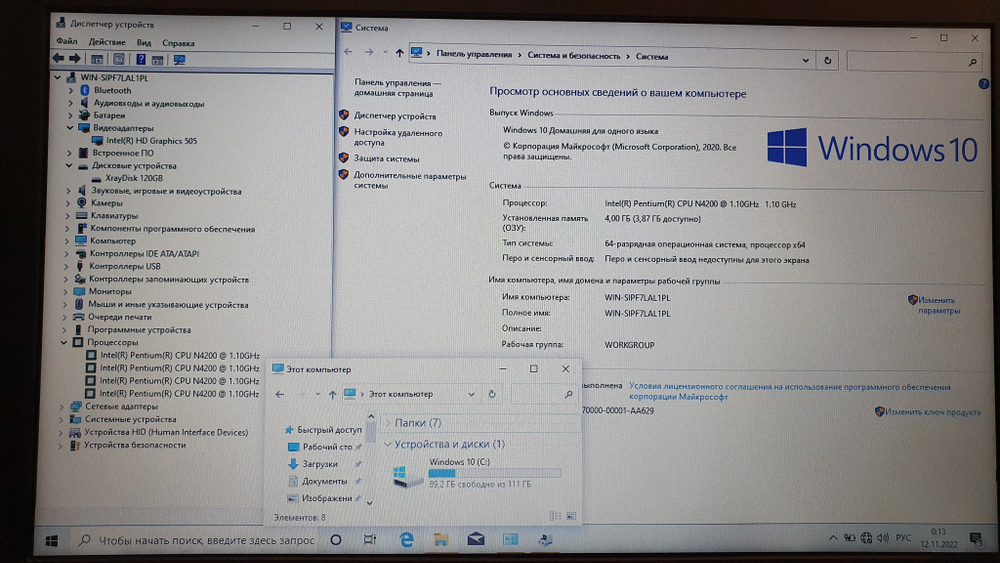Open address bar dropdown in System window

tap(805, 60)
